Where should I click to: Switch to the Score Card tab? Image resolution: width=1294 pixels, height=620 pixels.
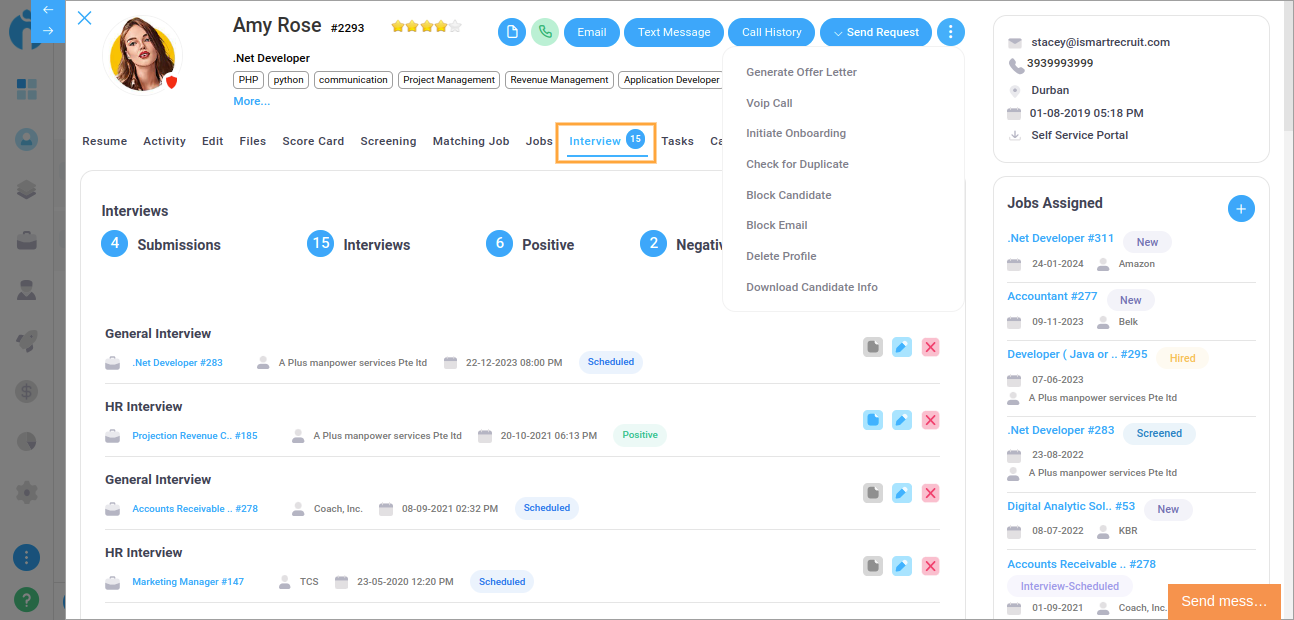(313, 141)
